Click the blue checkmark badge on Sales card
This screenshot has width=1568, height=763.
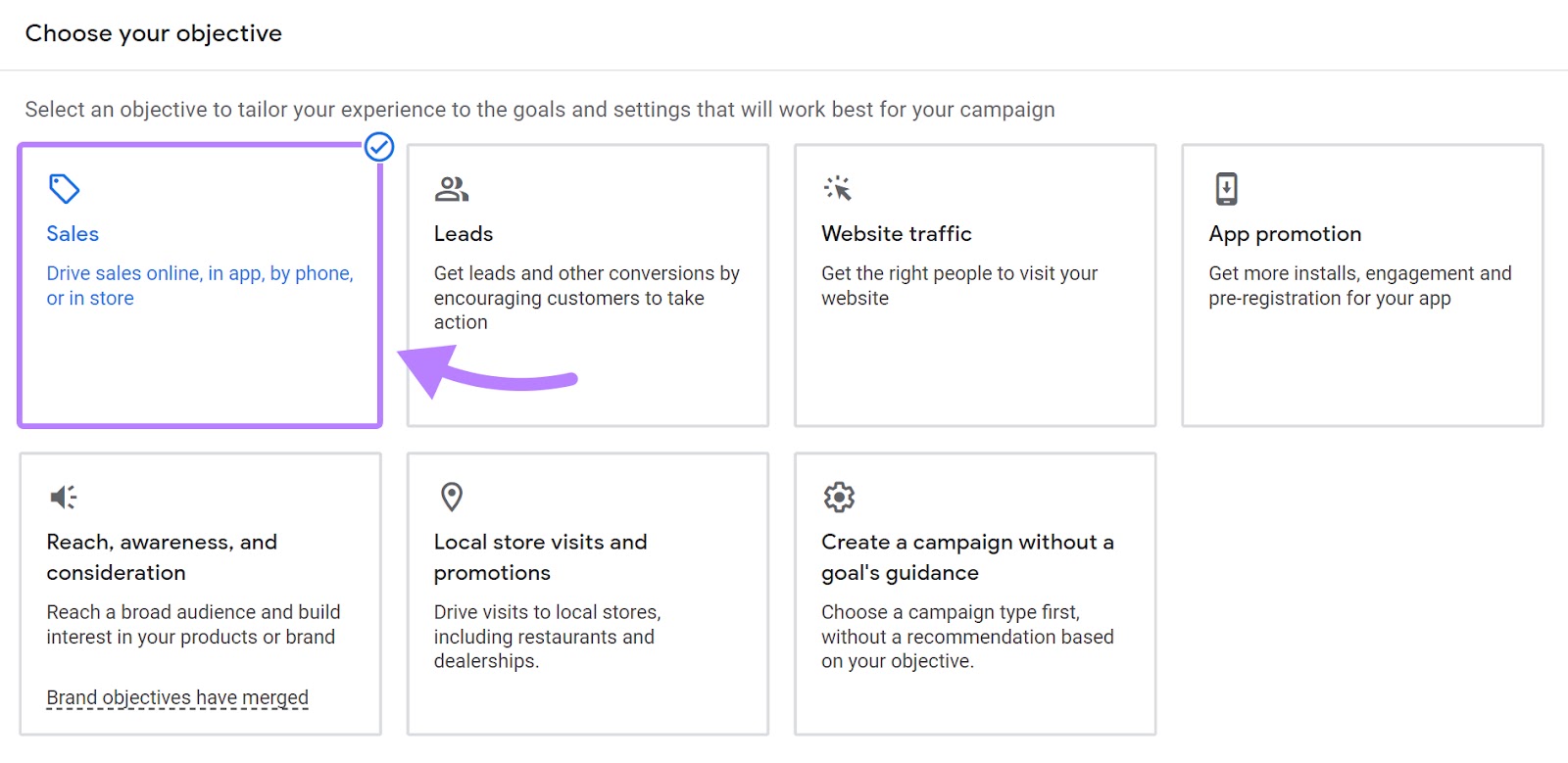pos(379,148)
